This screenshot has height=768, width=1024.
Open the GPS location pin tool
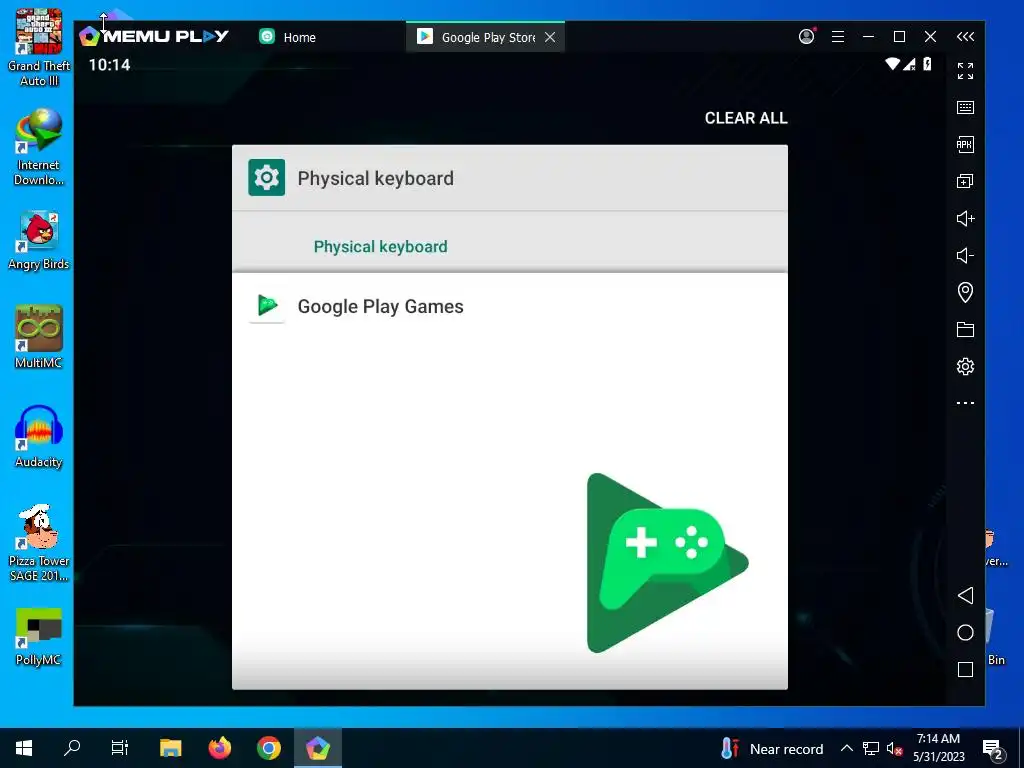(x=965, y=292)
